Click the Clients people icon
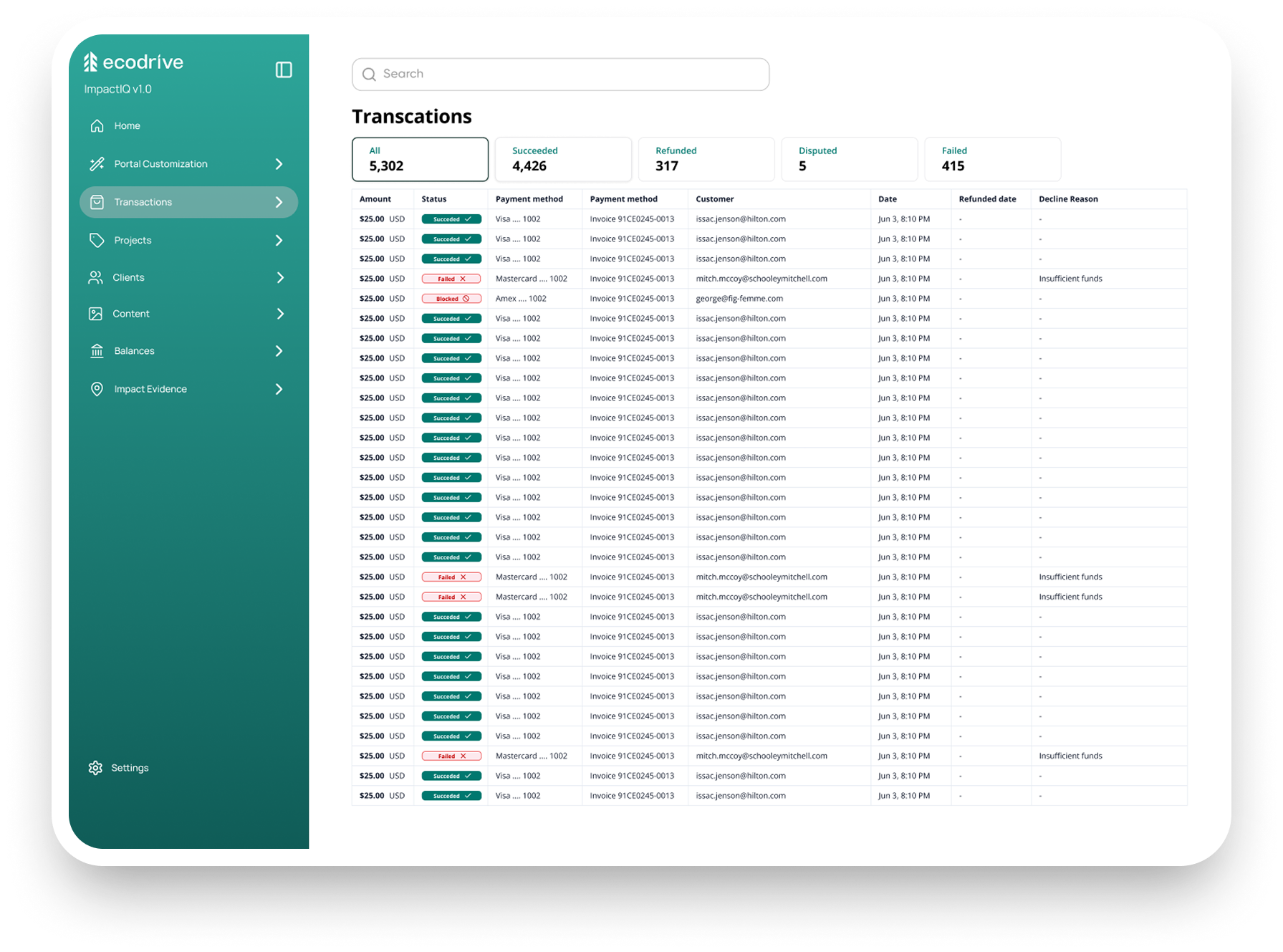The width and height of the screenshot is (1283, 952). tap(96, 277)
